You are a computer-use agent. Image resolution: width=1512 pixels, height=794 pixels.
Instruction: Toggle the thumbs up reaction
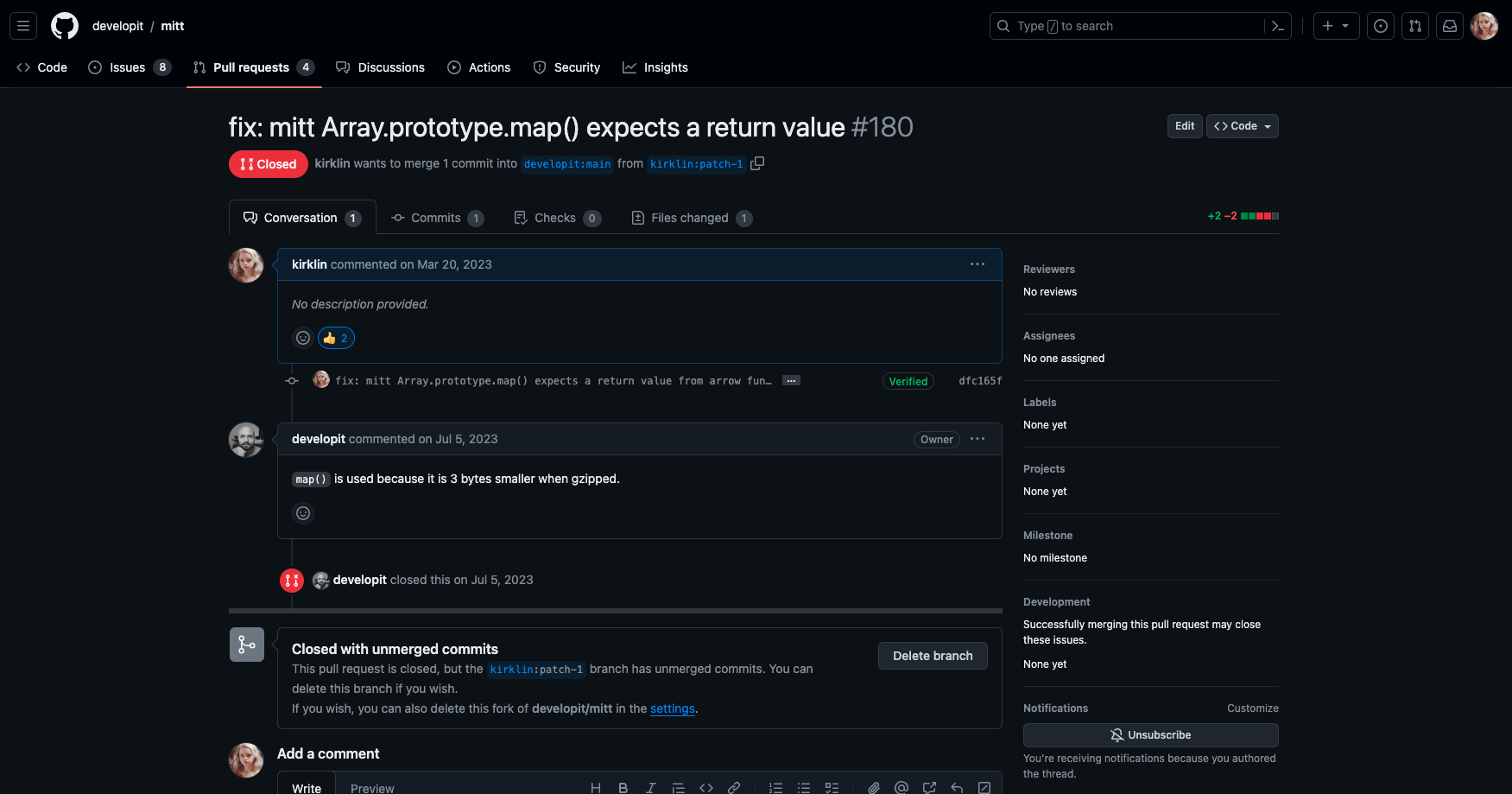click(x=336, y=338)
